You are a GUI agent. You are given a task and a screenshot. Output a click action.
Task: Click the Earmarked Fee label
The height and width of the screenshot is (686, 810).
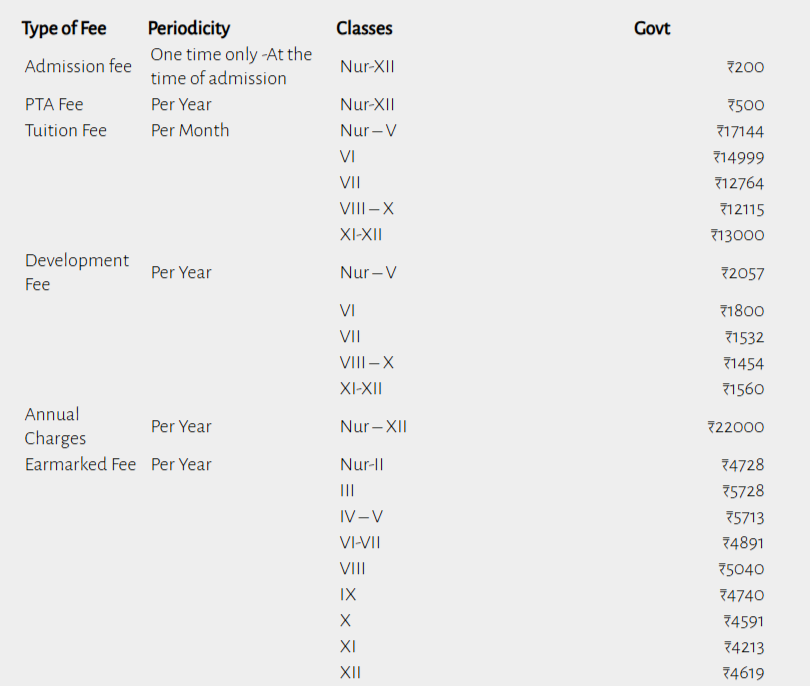pyautogui.click(x=81, y=464)
